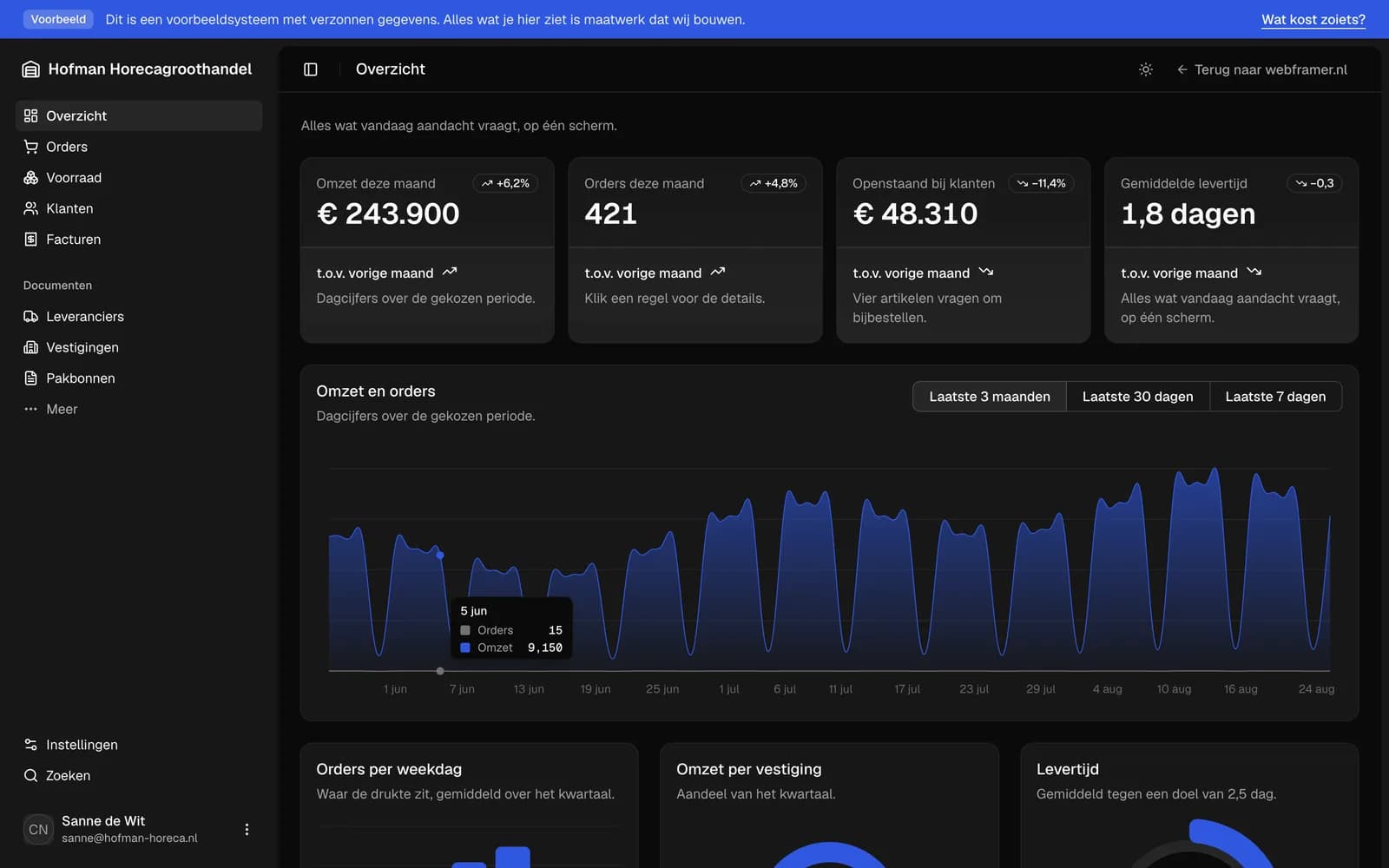The width and height of the screenshot is (1389, 868).
Task: Click trend-down arrow in Openstaand bij klanten card
Action: 986,273
